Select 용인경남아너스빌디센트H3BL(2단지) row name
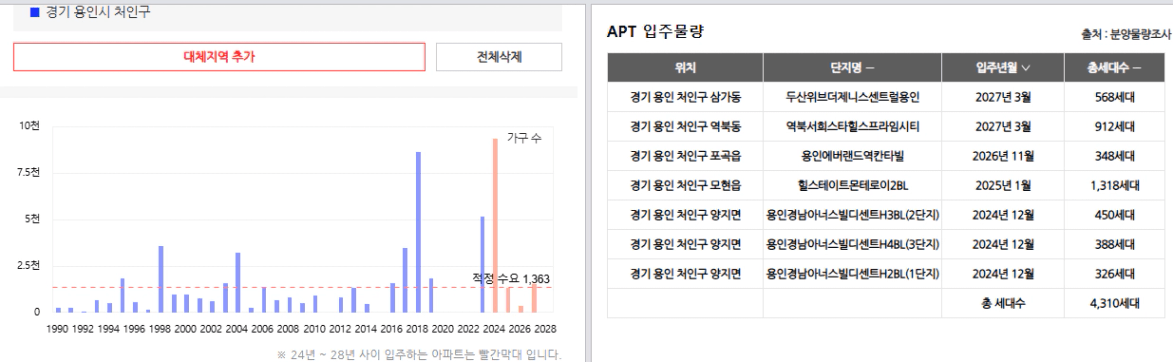 (x=852, y=215)
